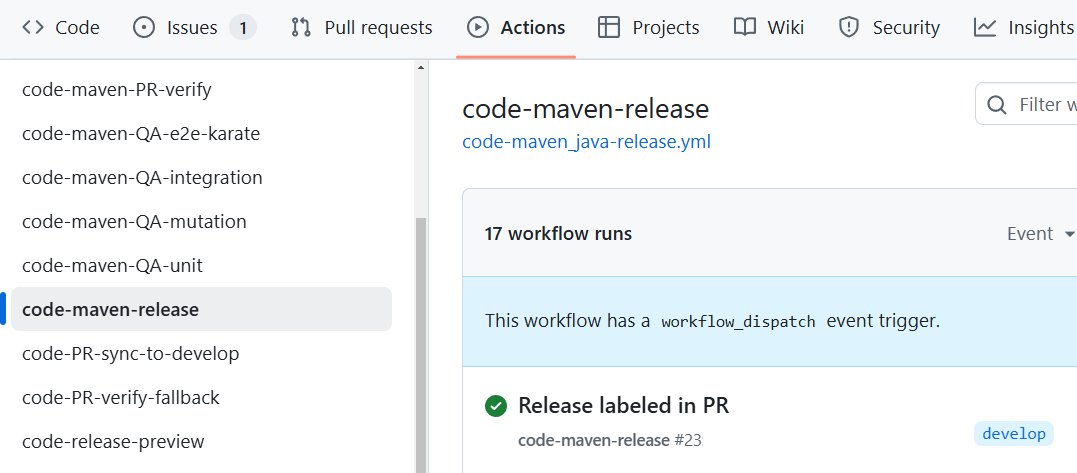Click the Issues count badge
The image size is (1077, 473).
click(x=242, y=28)
